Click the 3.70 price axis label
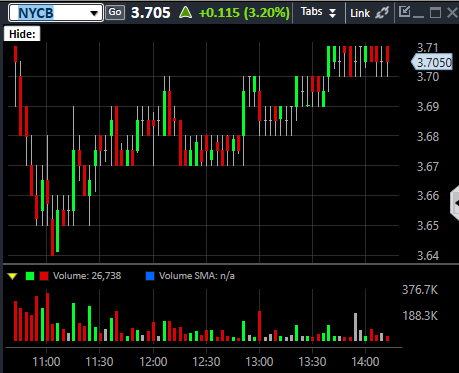The width and height of the screenshot is (459, 373). [x=428, y=77]
